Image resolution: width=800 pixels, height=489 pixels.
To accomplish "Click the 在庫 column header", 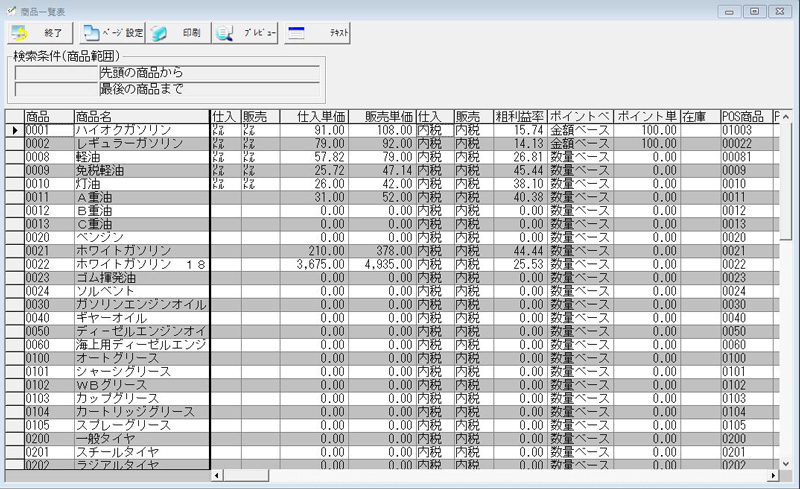I will tap(699, 117).
